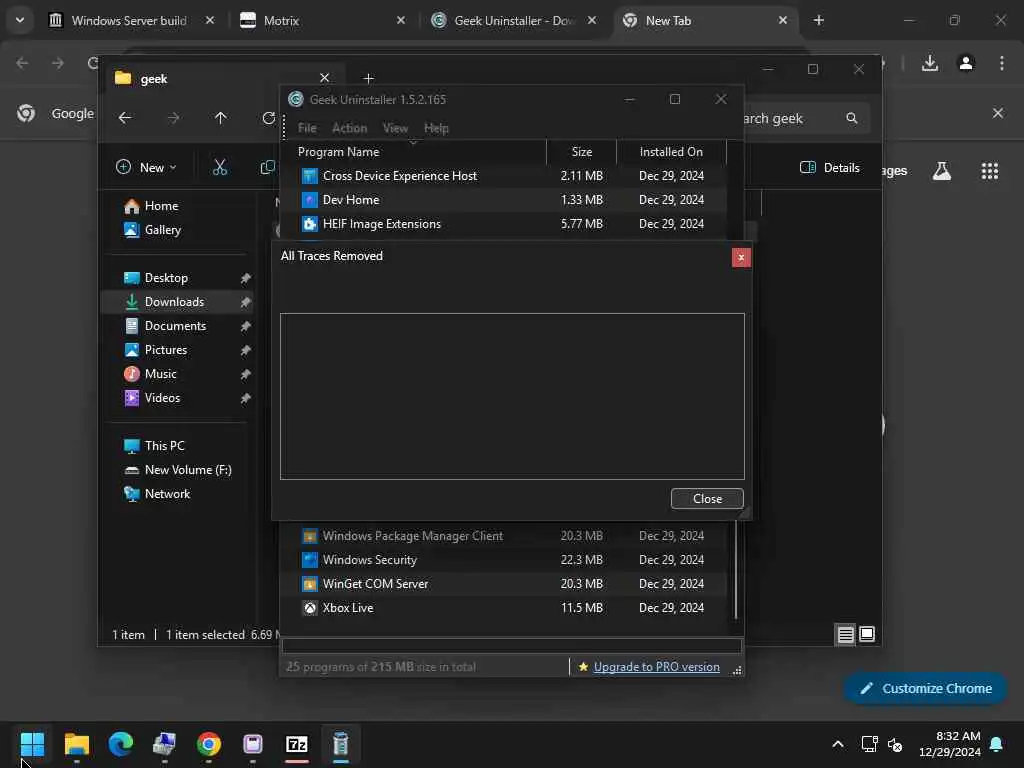Switch File Explorer to details list view

click(845, 634)
